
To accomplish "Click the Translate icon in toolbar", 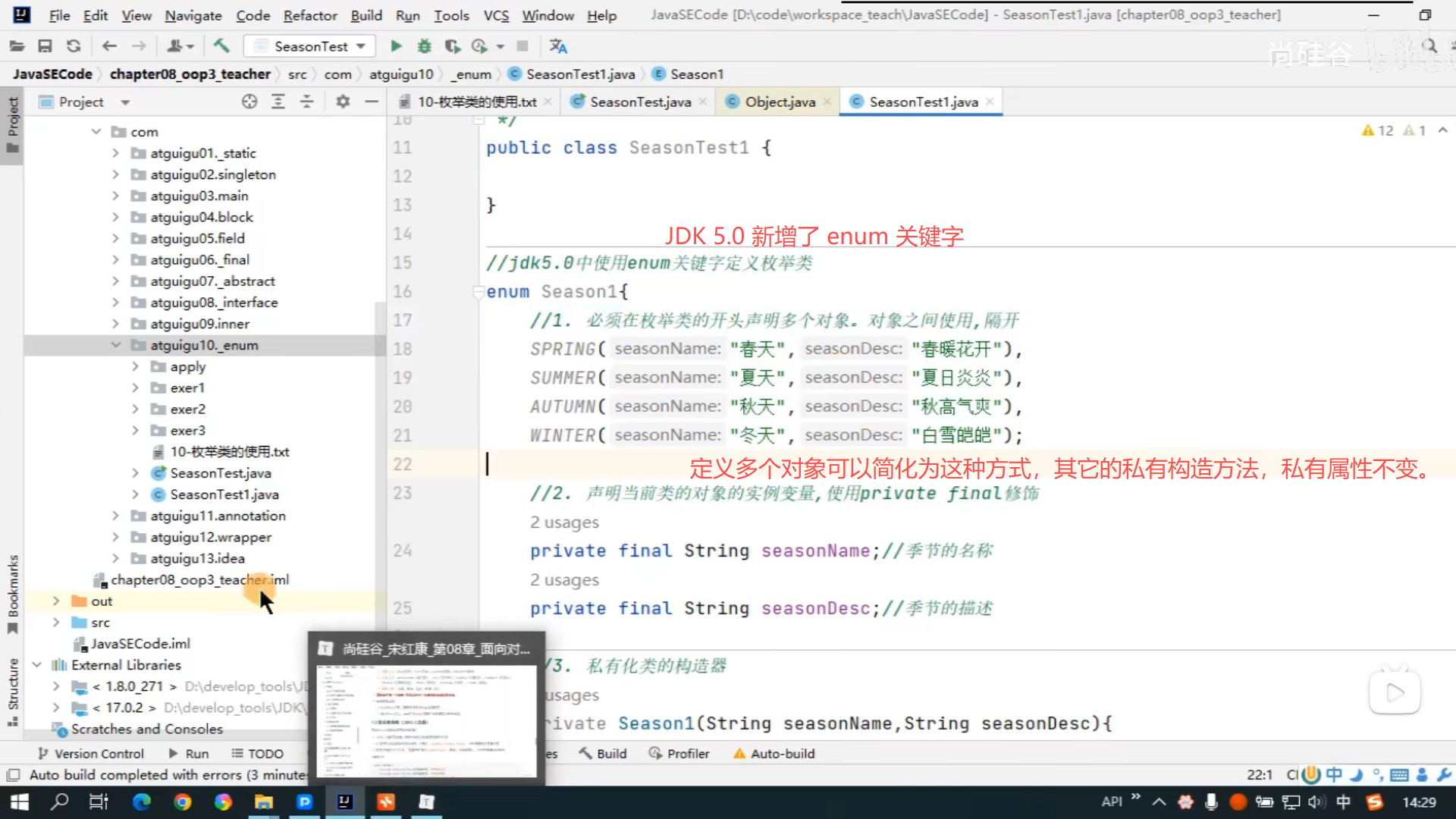I will click(x=558, y=46).
